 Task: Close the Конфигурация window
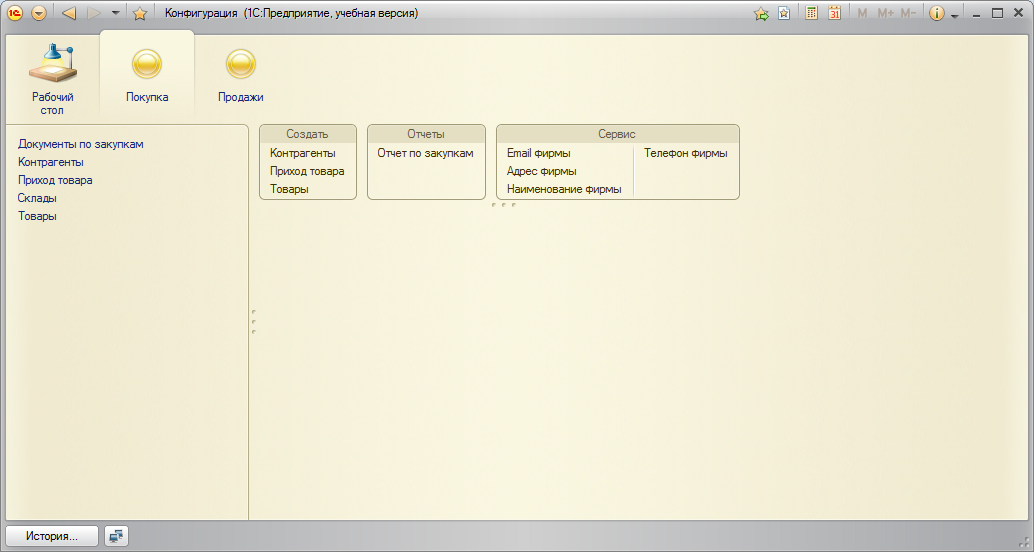tap(1018, 13)
